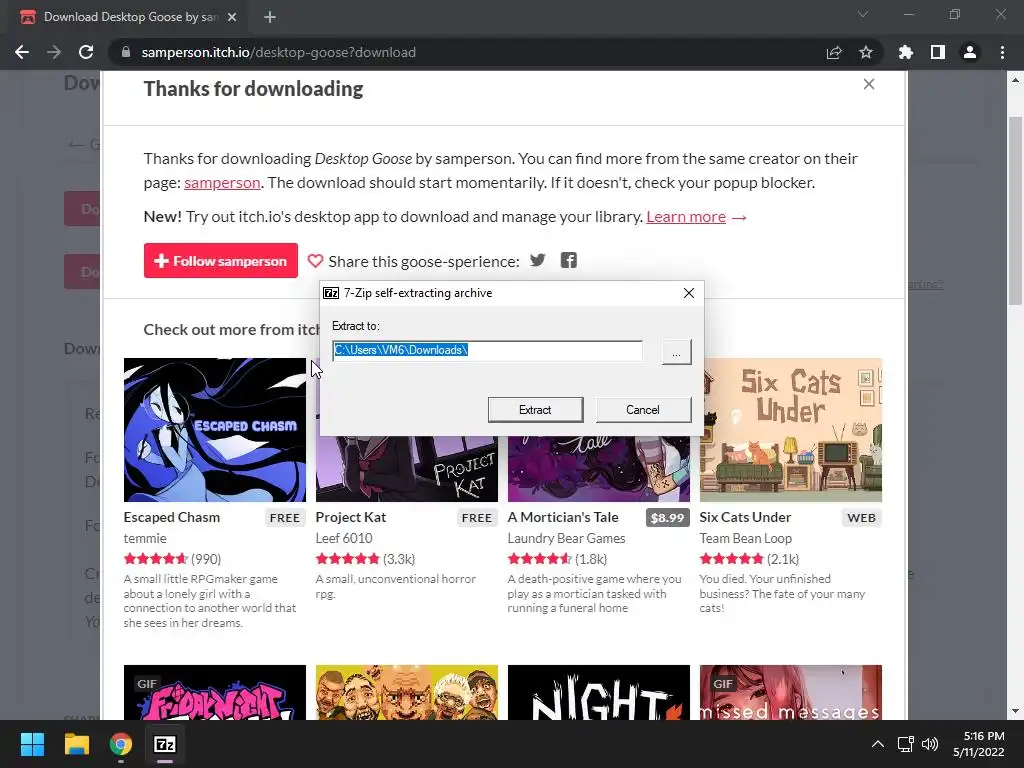Share on Twitter icon
Screen dimensions: 1024x768
point(537,261)
